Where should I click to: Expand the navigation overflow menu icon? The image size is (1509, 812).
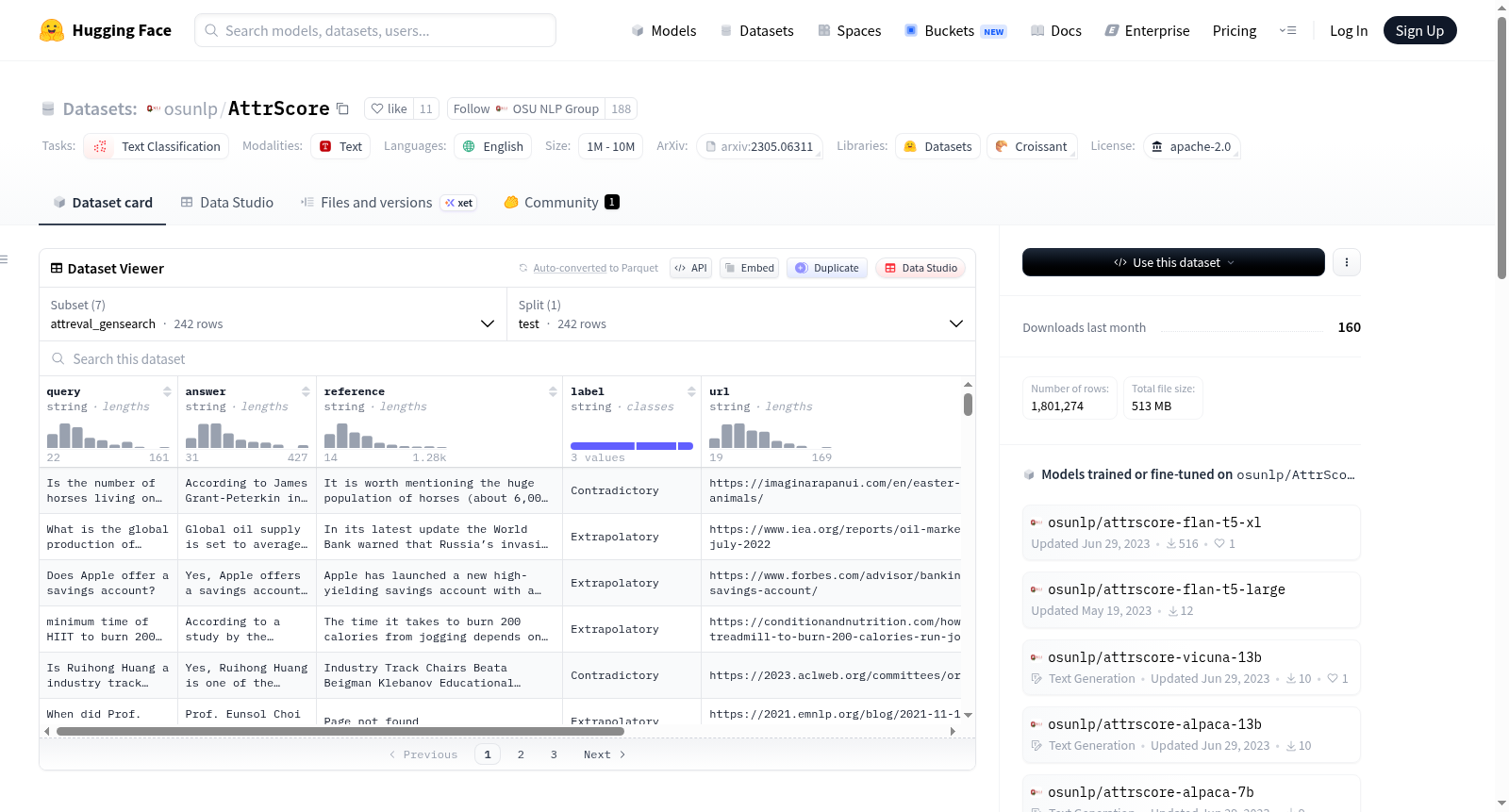(x=1287, y=30)
